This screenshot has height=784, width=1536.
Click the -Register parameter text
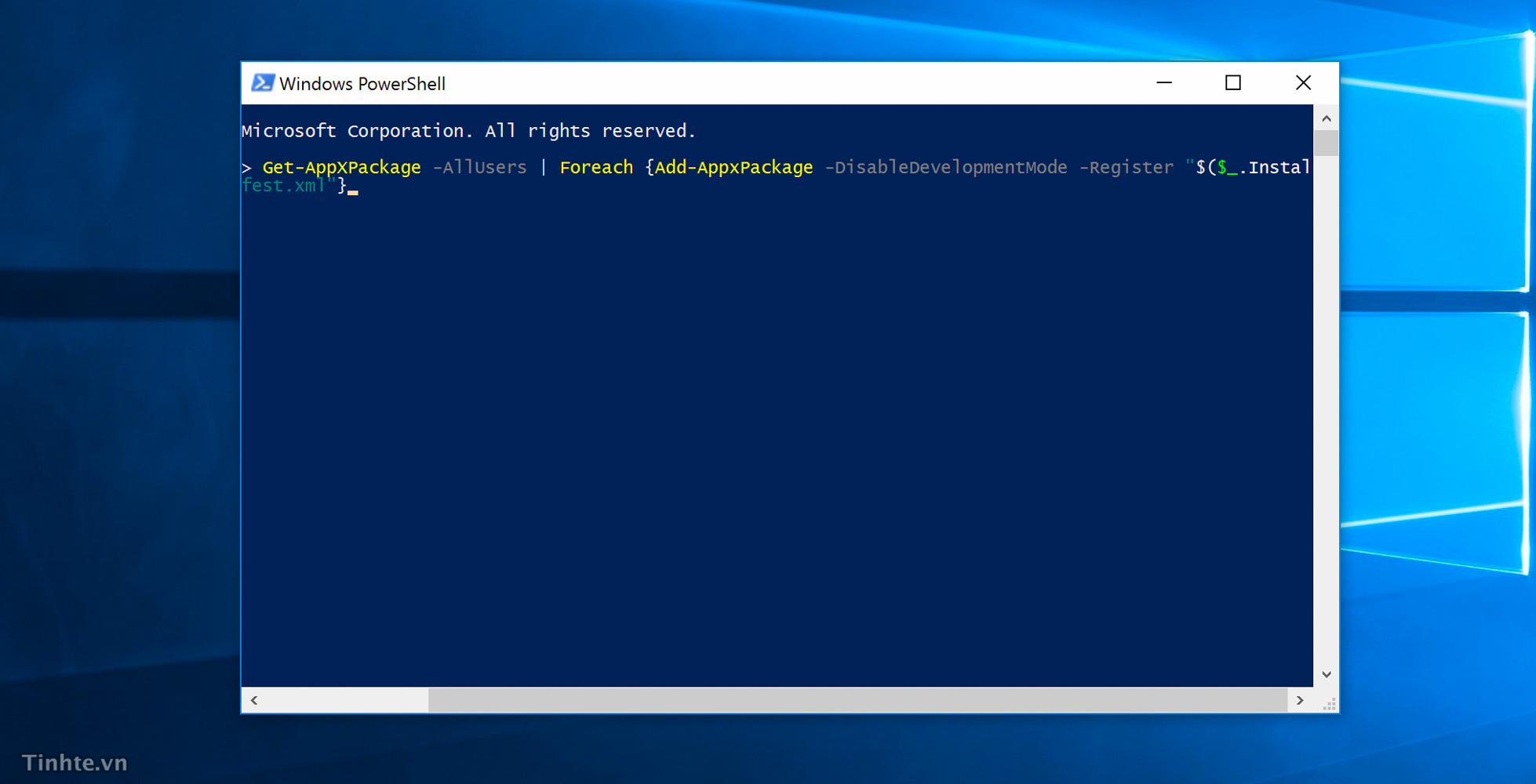coord(1127,167)
